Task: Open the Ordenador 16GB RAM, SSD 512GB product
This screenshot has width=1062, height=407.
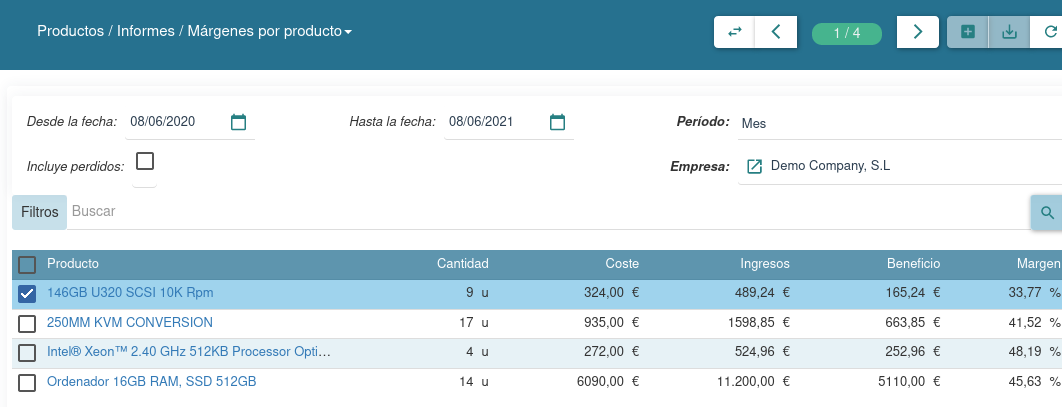Action: pos(151,382)
